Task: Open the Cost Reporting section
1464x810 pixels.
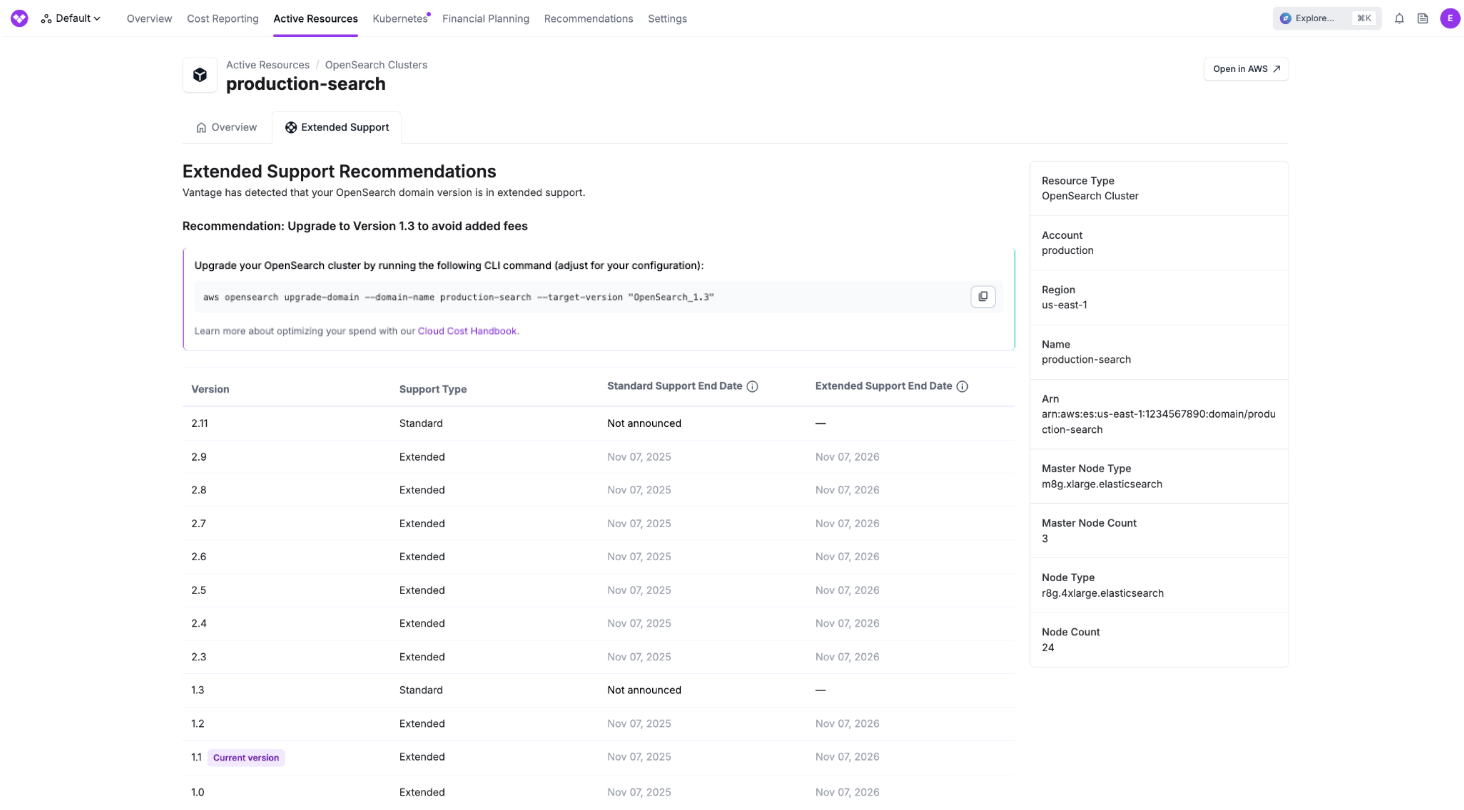Action: [x=222, y=18]
